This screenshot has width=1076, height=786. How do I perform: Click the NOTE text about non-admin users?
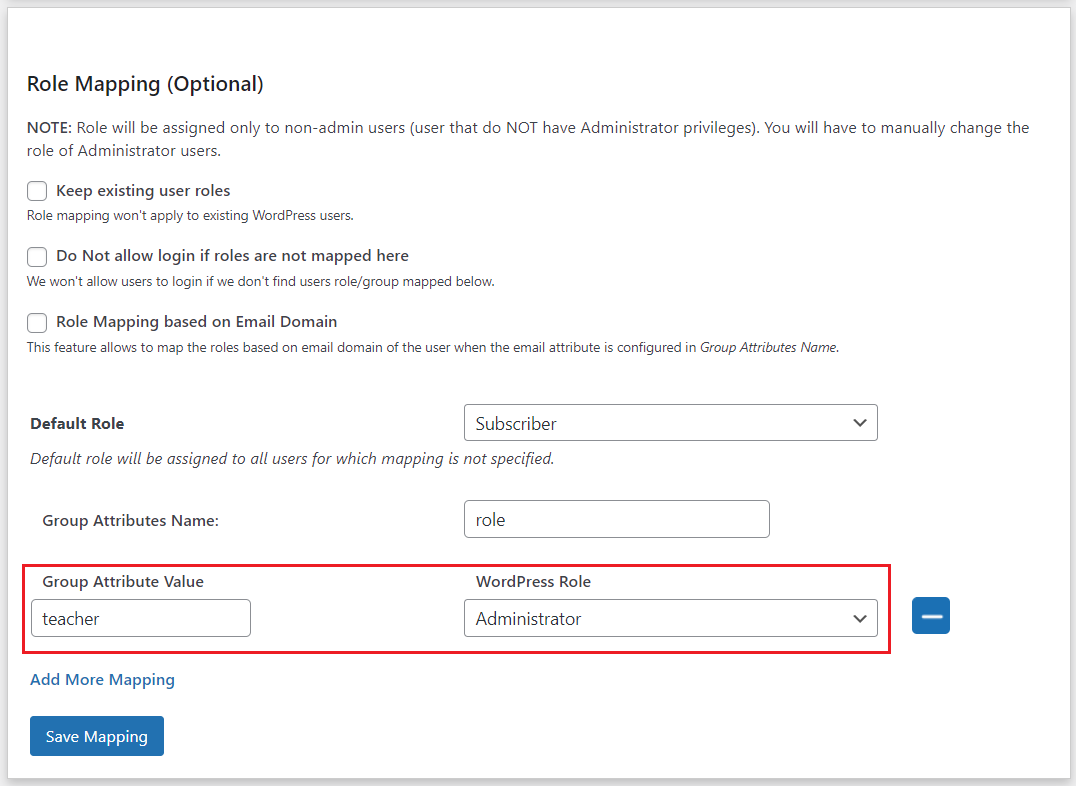pyautogui.click(x=528, y=139)
